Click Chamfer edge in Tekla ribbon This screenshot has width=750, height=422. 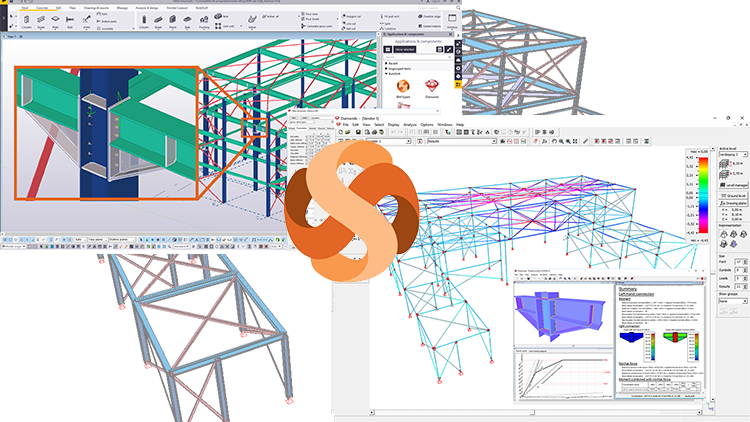(x=430, y=16)
